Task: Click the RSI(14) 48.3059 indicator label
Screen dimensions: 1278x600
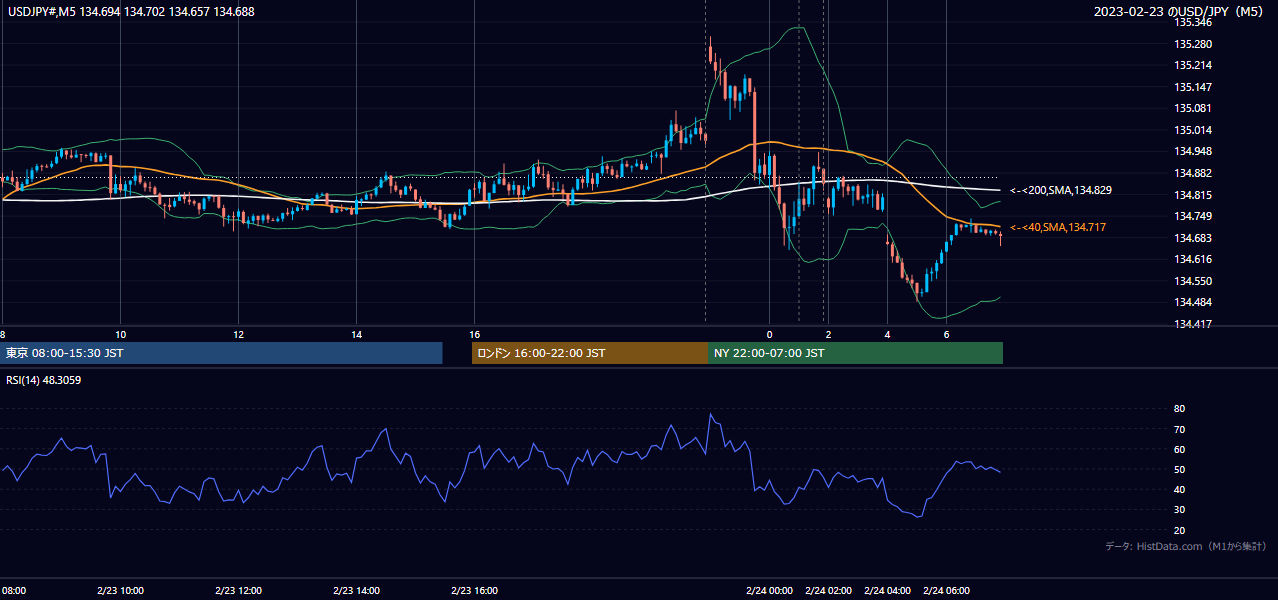Action: tap(43, 380)
